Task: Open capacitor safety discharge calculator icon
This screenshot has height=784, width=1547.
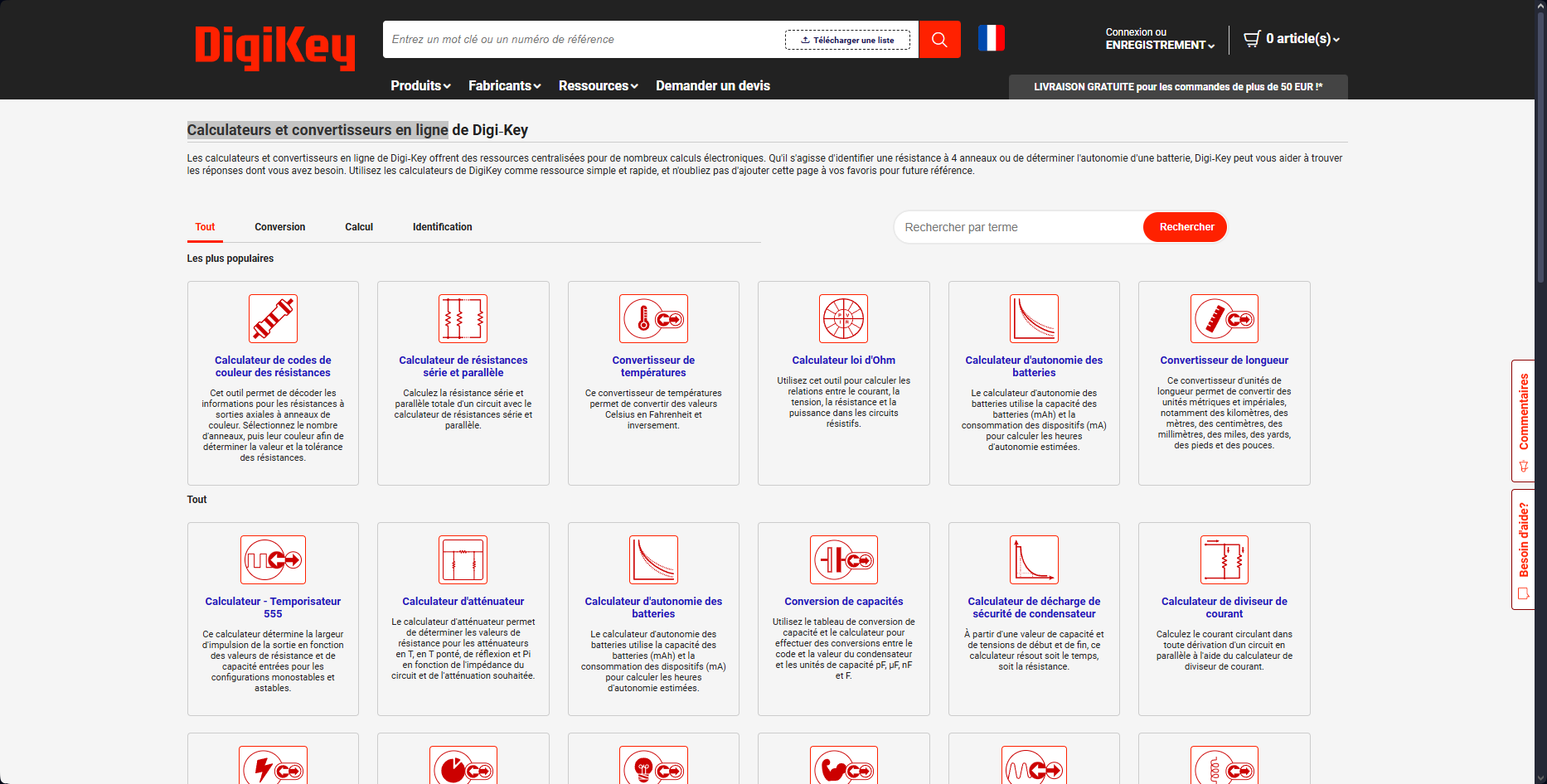Action: (1034, 559)
